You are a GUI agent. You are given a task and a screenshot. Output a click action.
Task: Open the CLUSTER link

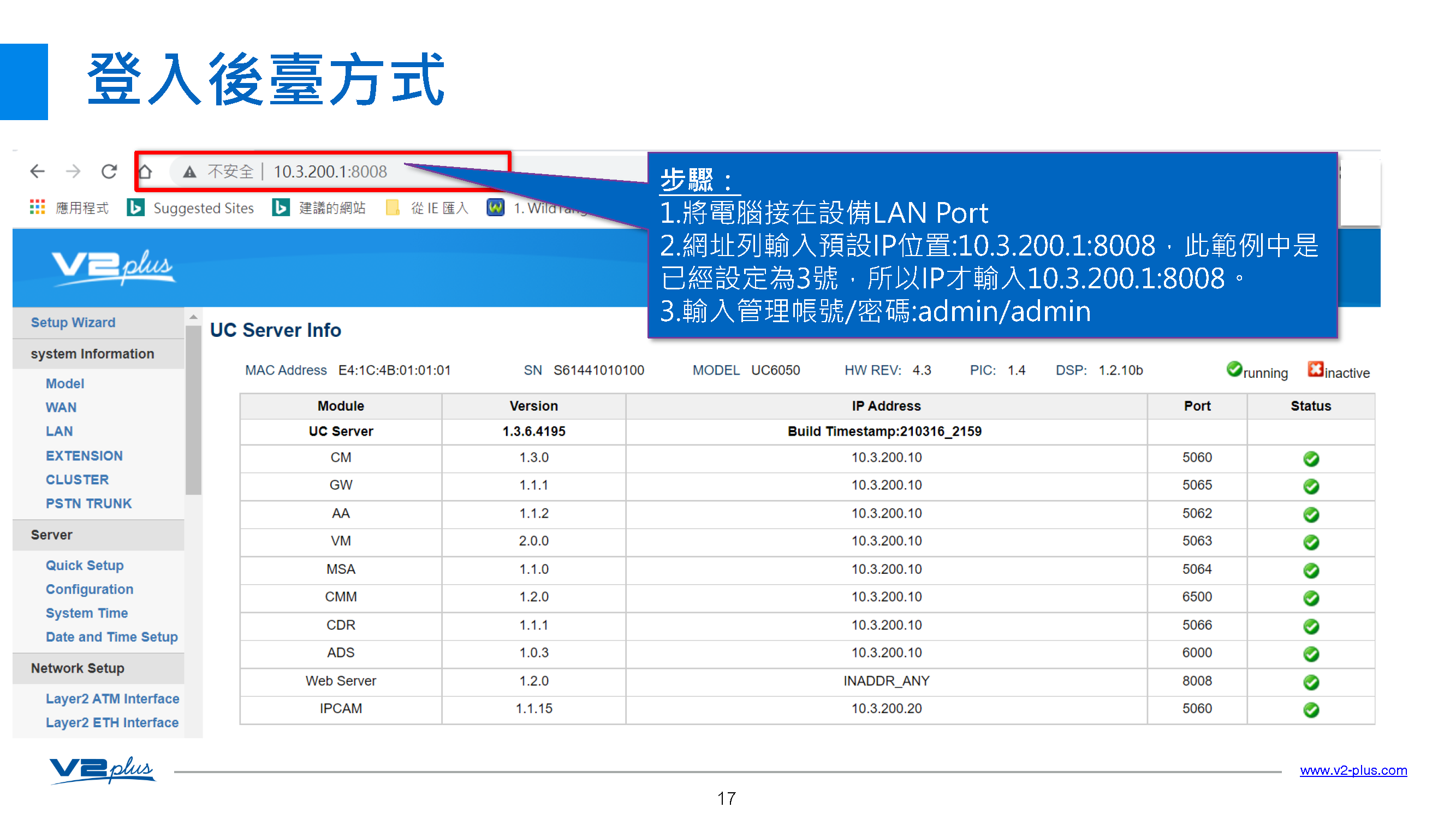pos(78,479)
